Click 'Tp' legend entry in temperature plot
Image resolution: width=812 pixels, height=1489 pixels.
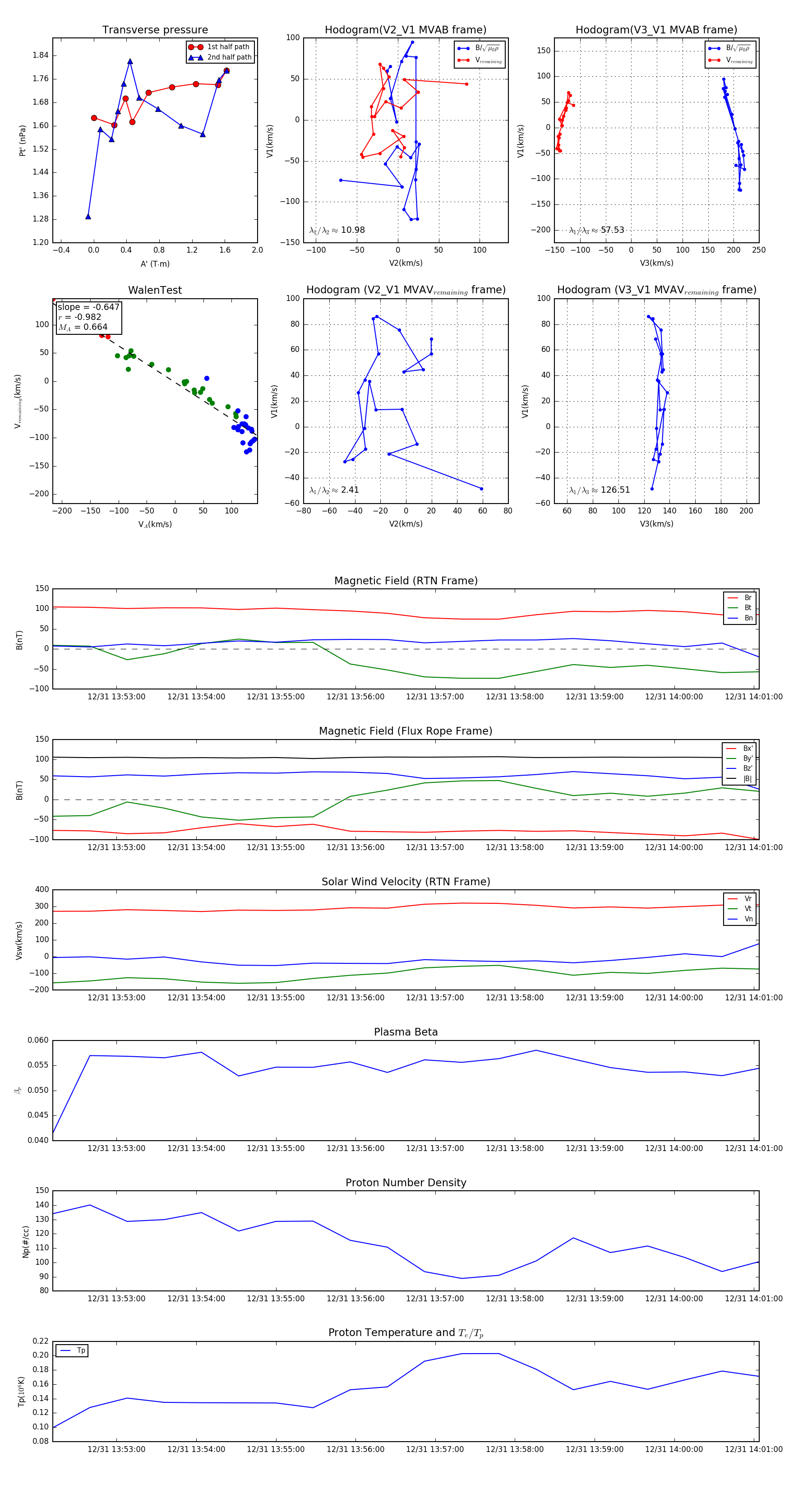coord(73,1351)
